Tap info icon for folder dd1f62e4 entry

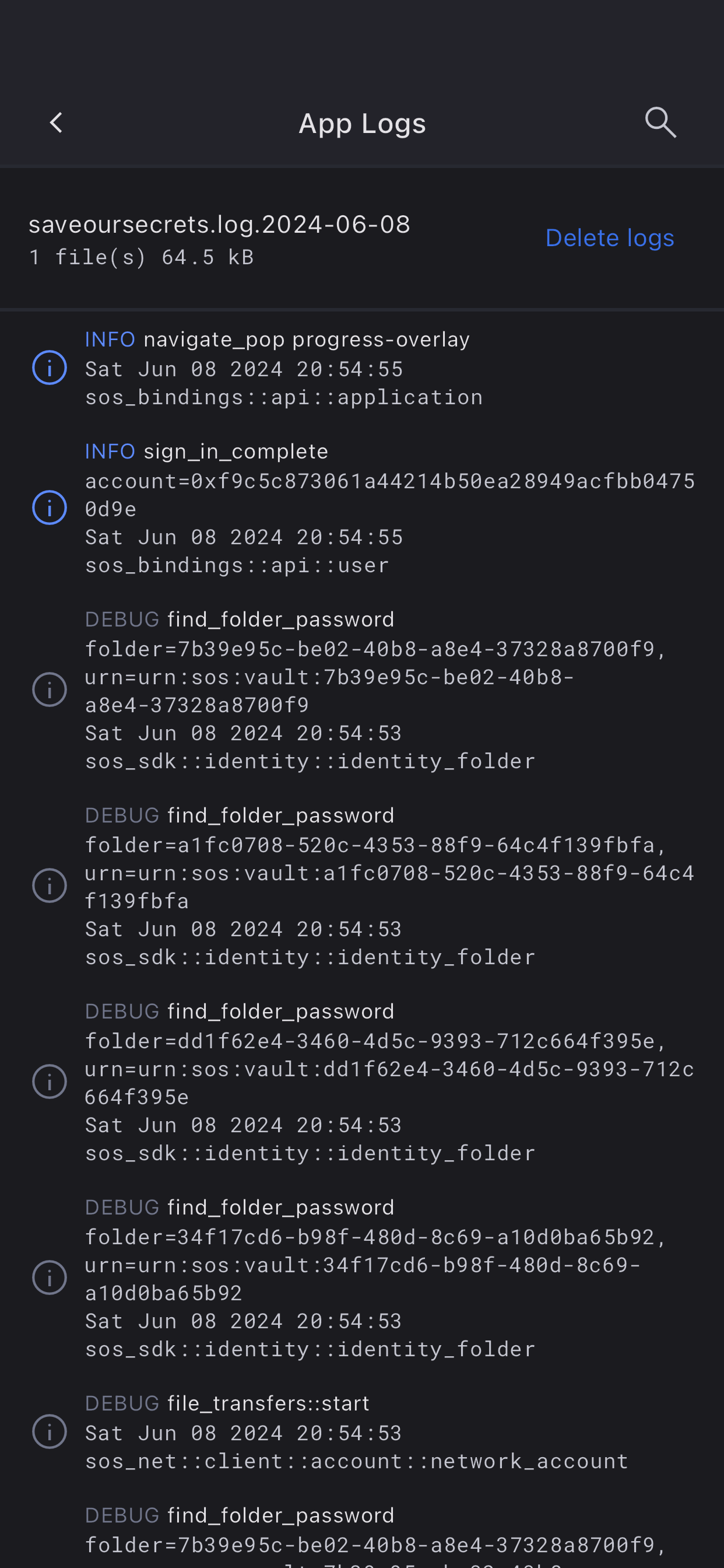click(x=50, y=1081)
